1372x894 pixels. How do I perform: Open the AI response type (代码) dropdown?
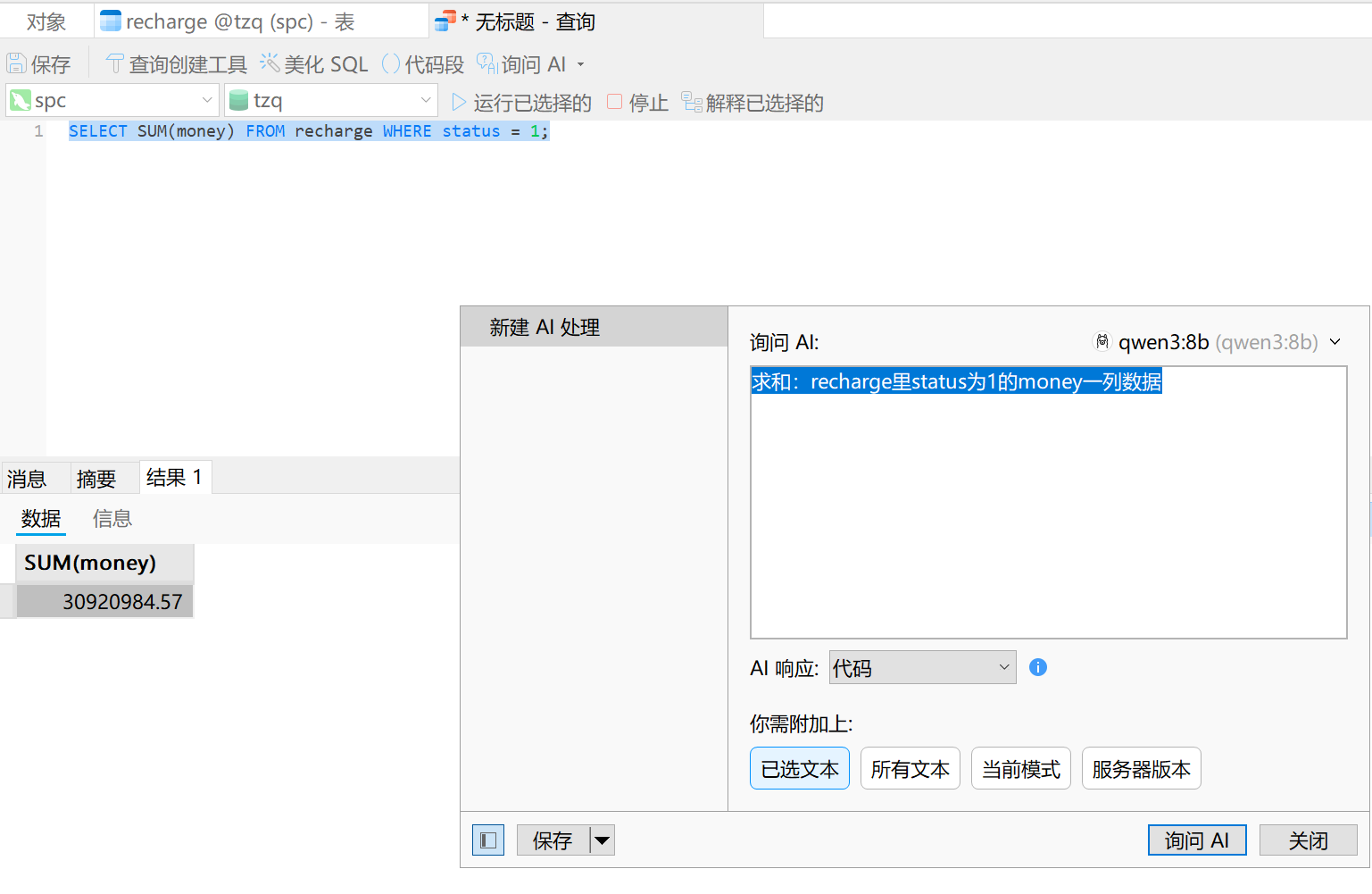[1003, 667]
